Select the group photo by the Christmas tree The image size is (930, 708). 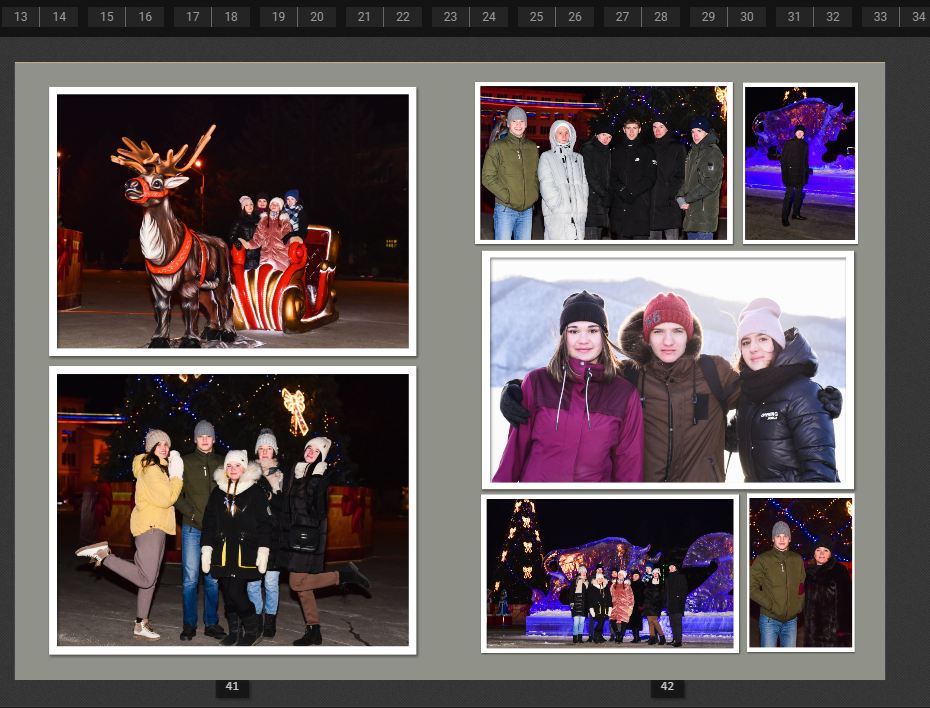(232, 511)
